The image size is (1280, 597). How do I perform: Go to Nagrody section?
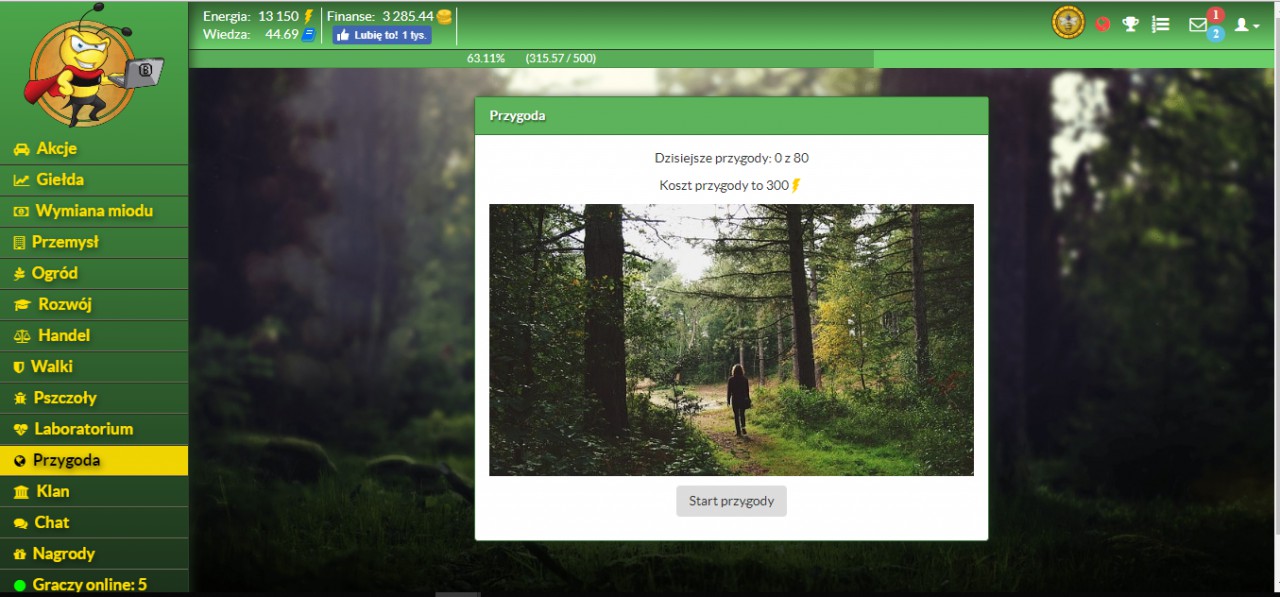(94, 553)
